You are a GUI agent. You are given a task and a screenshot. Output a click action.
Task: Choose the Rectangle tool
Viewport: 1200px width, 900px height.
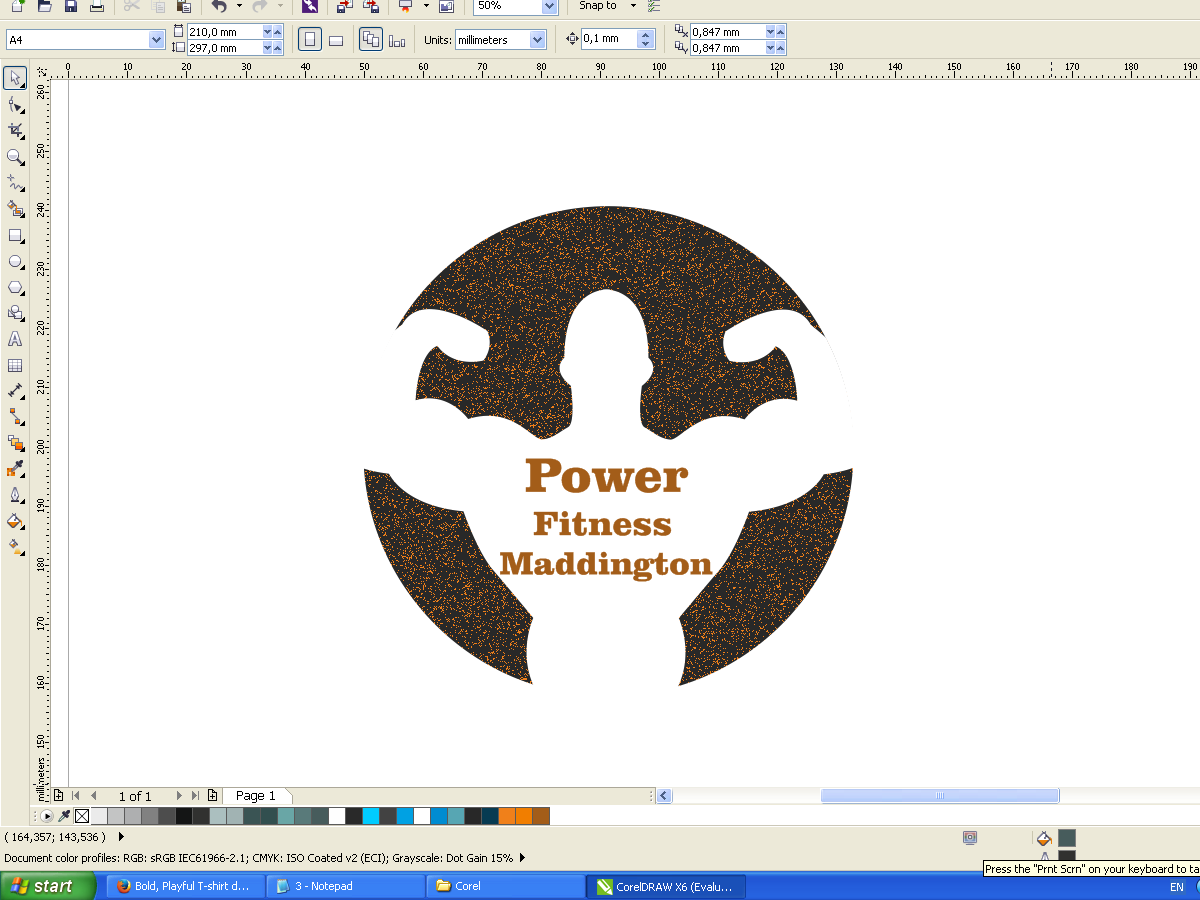click(14, 236)
